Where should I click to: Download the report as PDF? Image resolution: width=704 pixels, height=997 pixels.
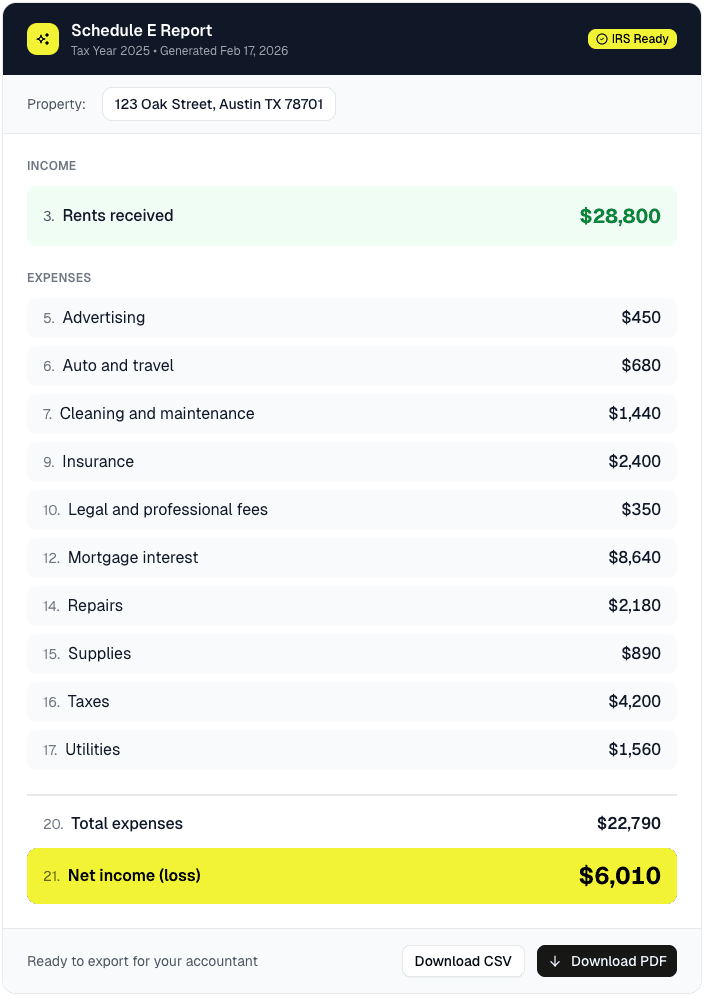(607, 961)
